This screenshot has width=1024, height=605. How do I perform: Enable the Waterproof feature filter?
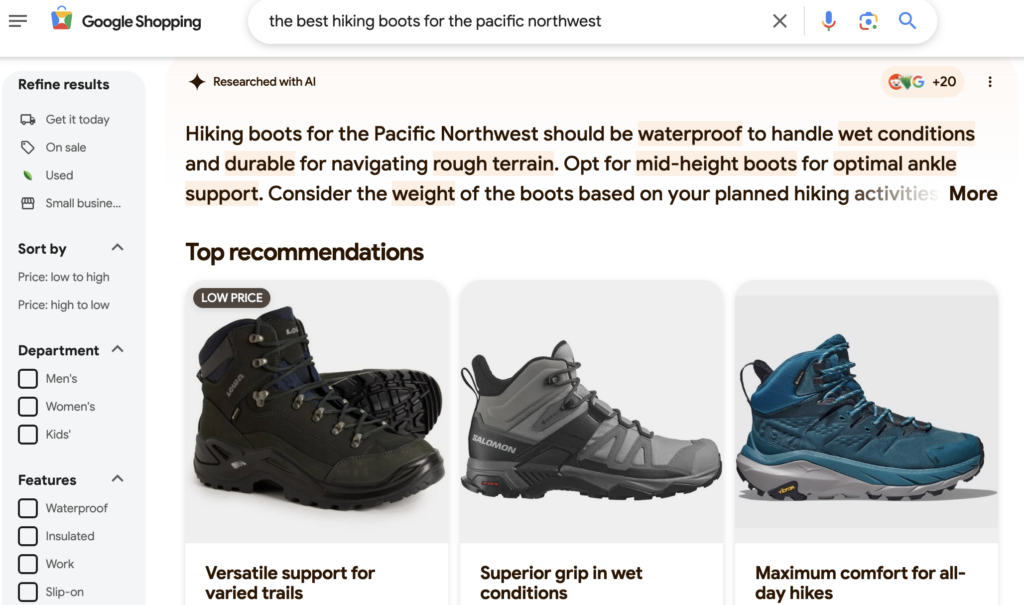coord(27,508)
